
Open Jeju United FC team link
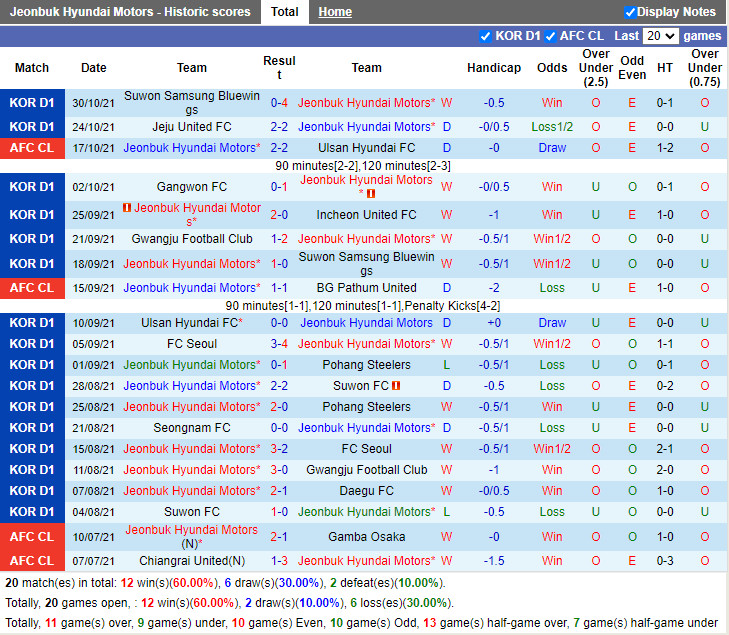(x=192, y=127)
